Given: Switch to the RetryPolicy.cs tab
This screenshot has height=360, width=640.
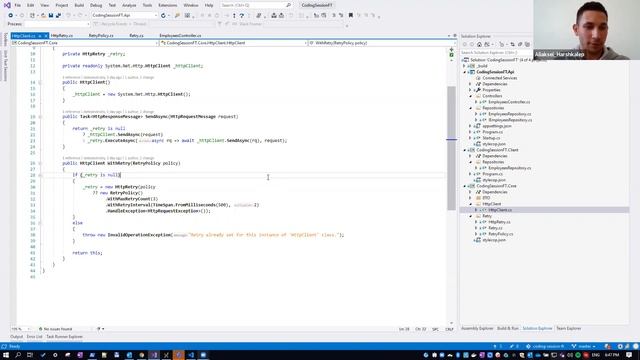Looking at the screenshot, I should pos(101,36).
